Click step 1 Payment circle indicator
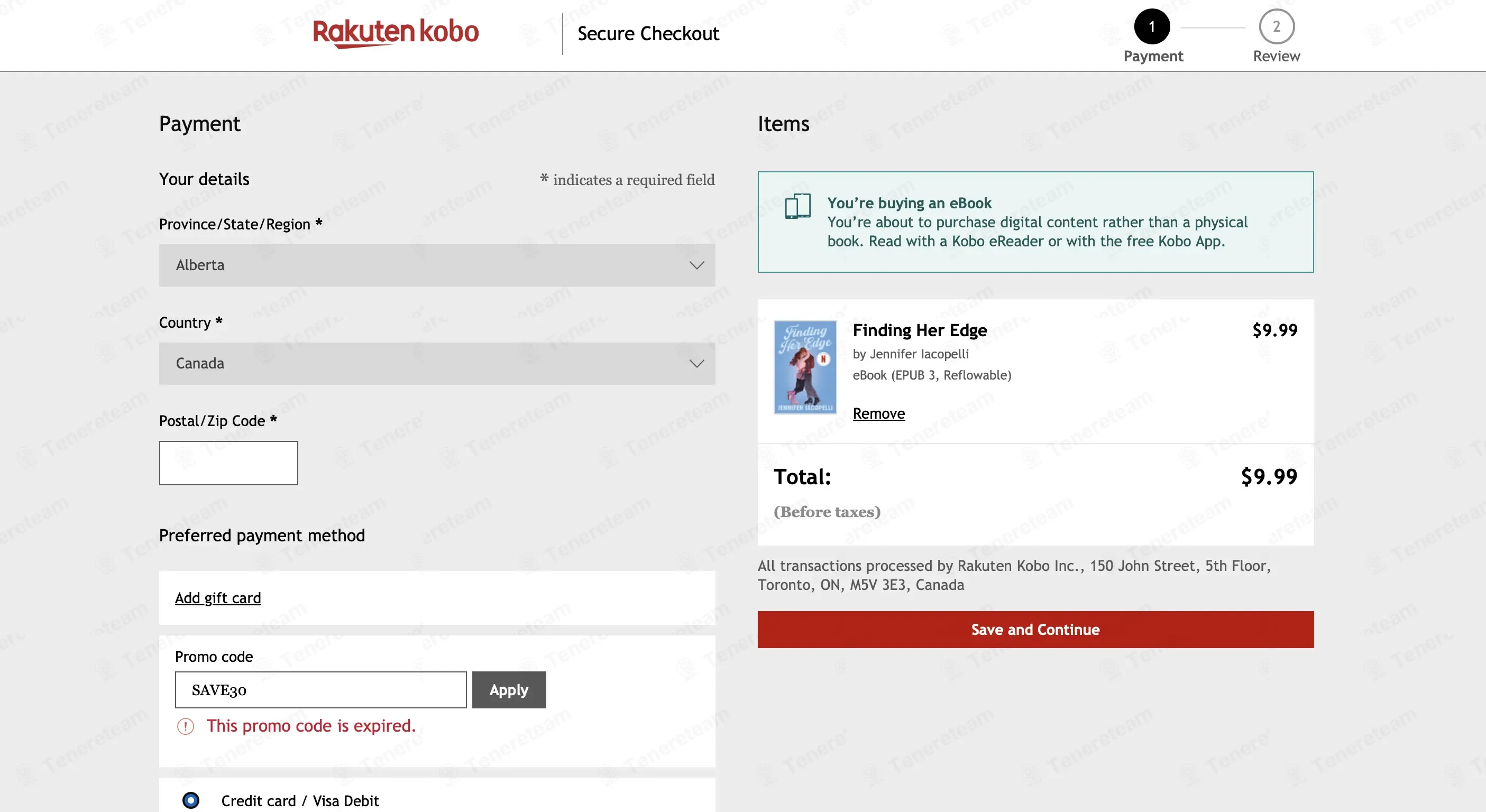 tap(1152, 26)
